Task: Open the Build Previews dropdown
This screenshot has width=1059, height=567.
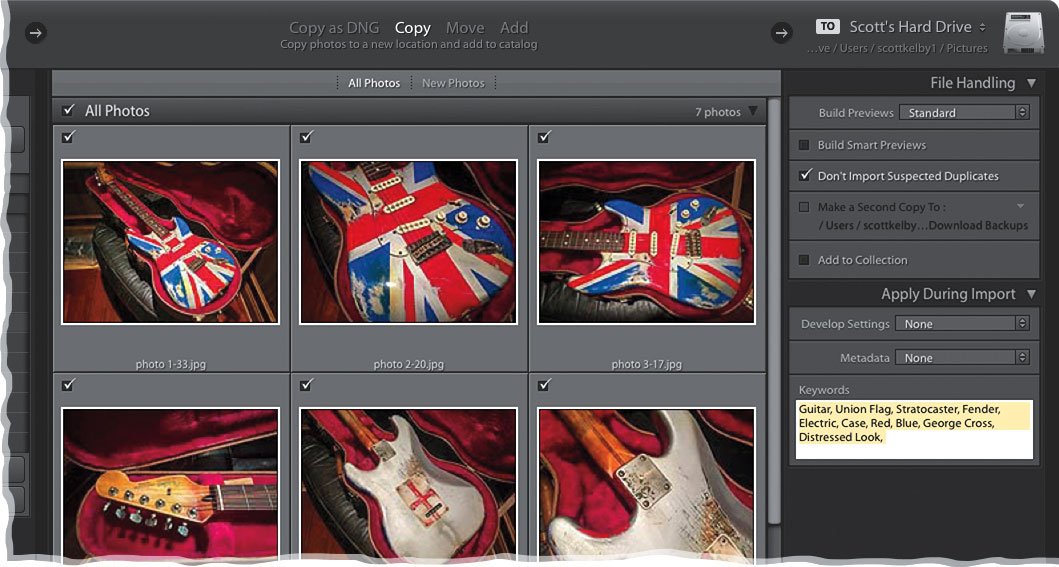Action: [964, 113]
